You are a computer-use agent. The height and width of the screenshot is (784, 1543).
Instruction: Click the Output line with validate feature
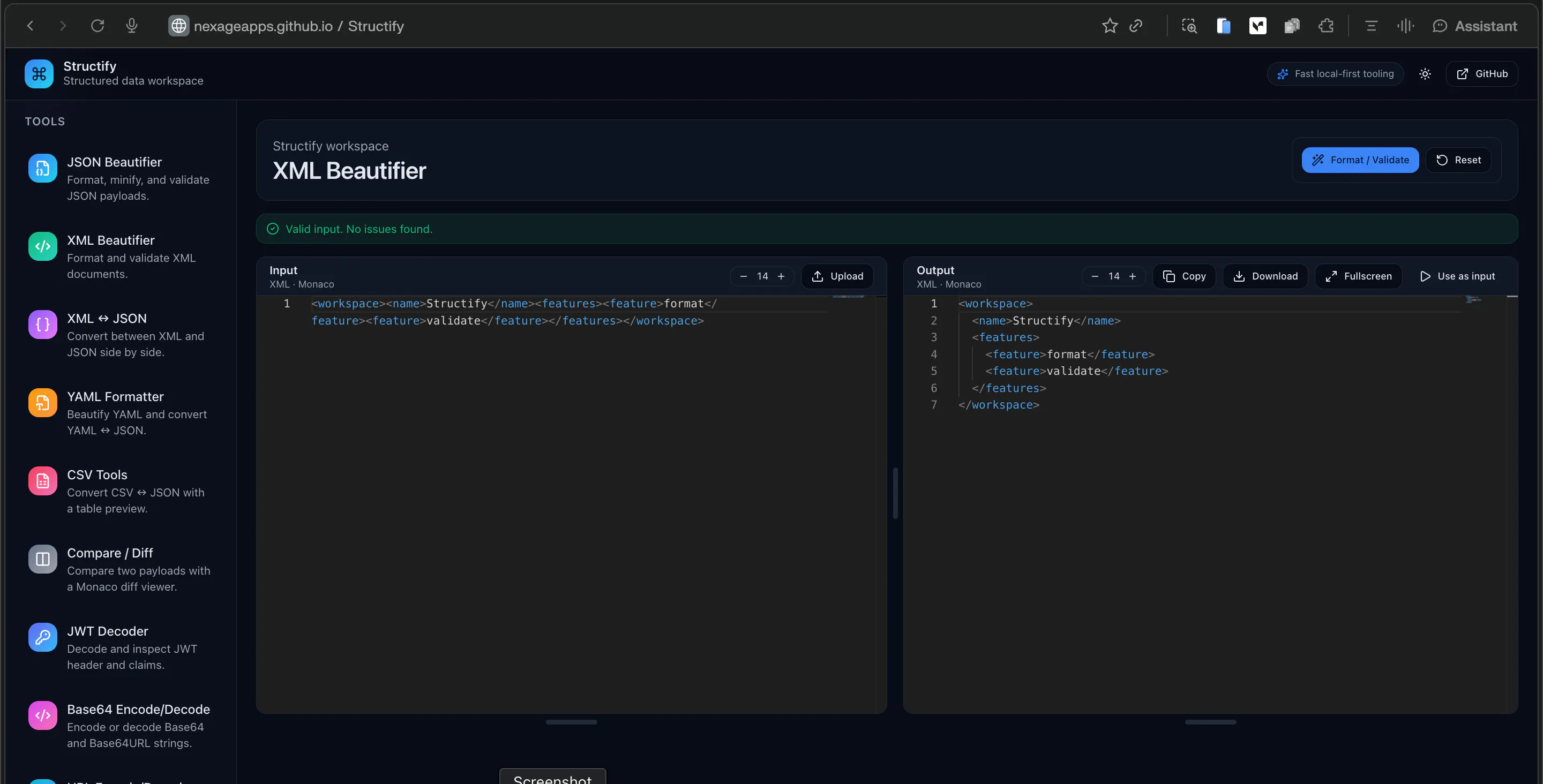point(1076,371)
